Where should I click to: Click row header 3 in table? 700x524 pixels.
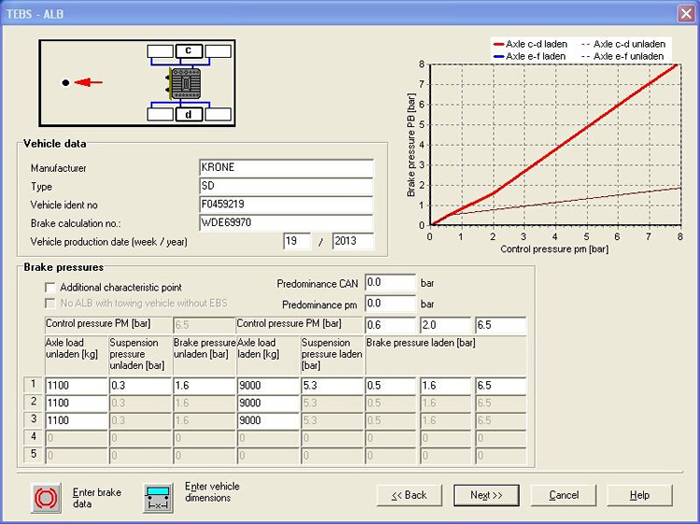[33, 419]
